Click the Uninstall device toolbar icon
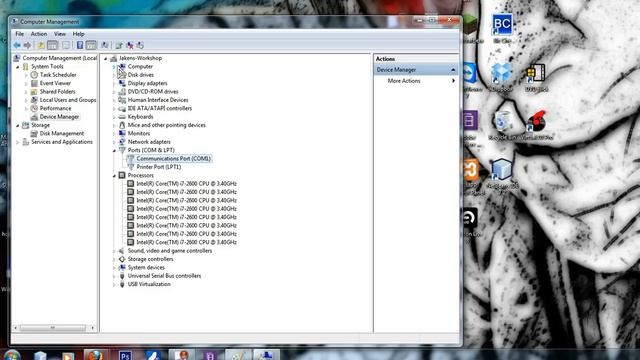This screenshot has height=360, width=640. [130, 45]
